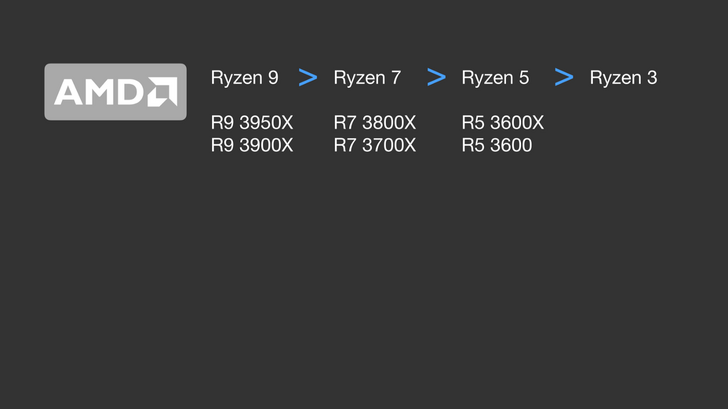Image resolution: width=728 pixels, height=409 pixels.
Task: Select the Ryzen 9 heading
Action: pyautogui.click(x=245, y=78)
